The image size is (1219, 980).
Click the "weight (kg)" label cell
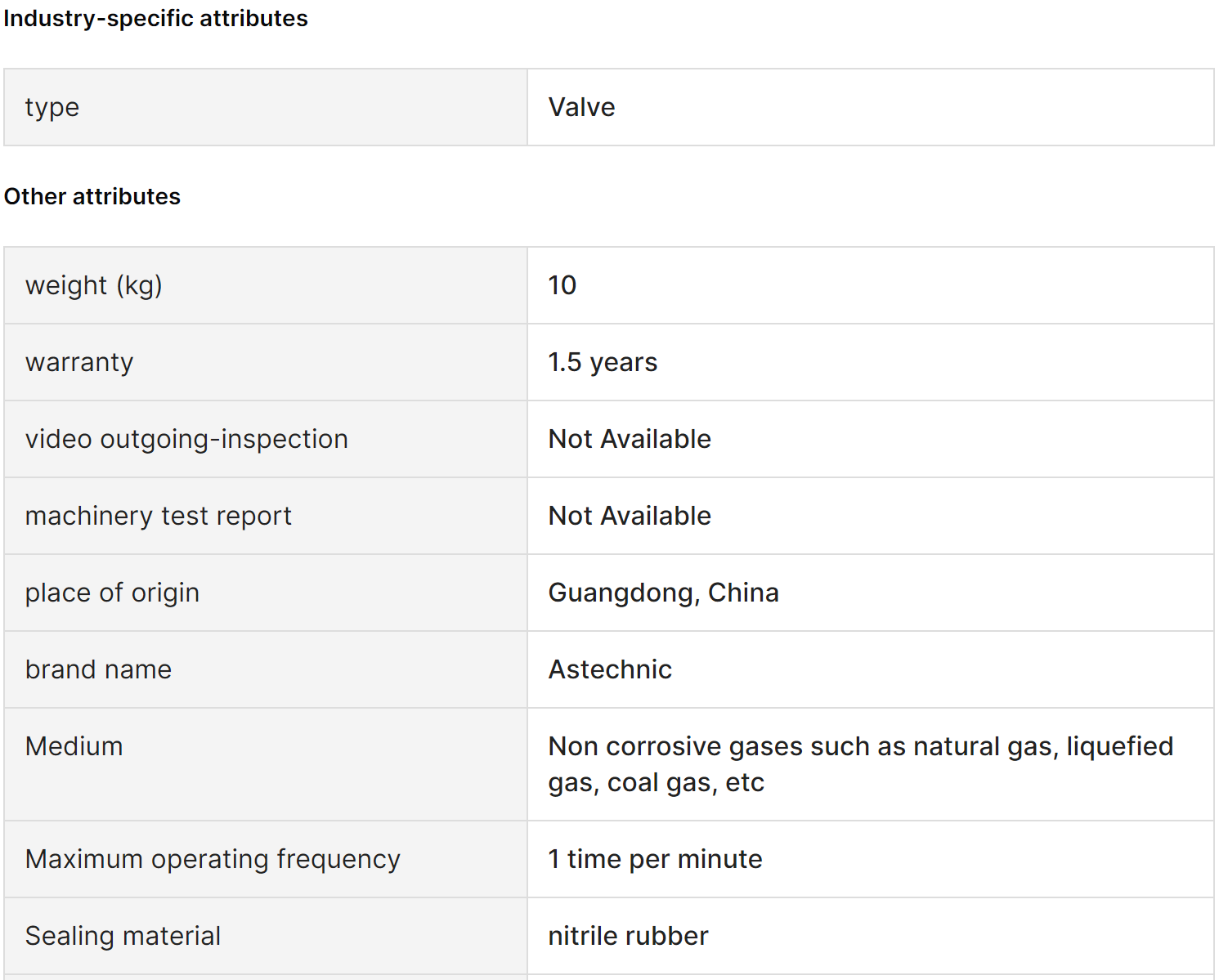point(94,285)
